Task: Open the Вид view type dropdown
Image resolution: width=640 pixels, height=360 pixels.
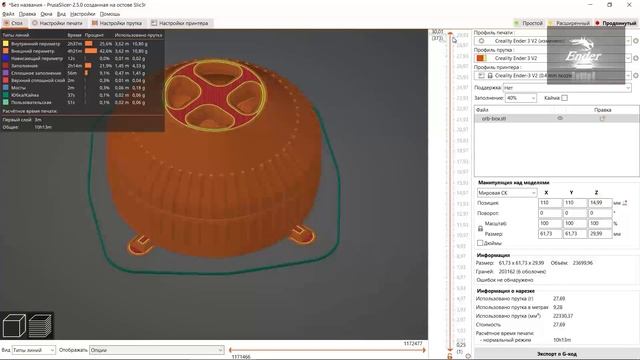Action: point(33,350)
